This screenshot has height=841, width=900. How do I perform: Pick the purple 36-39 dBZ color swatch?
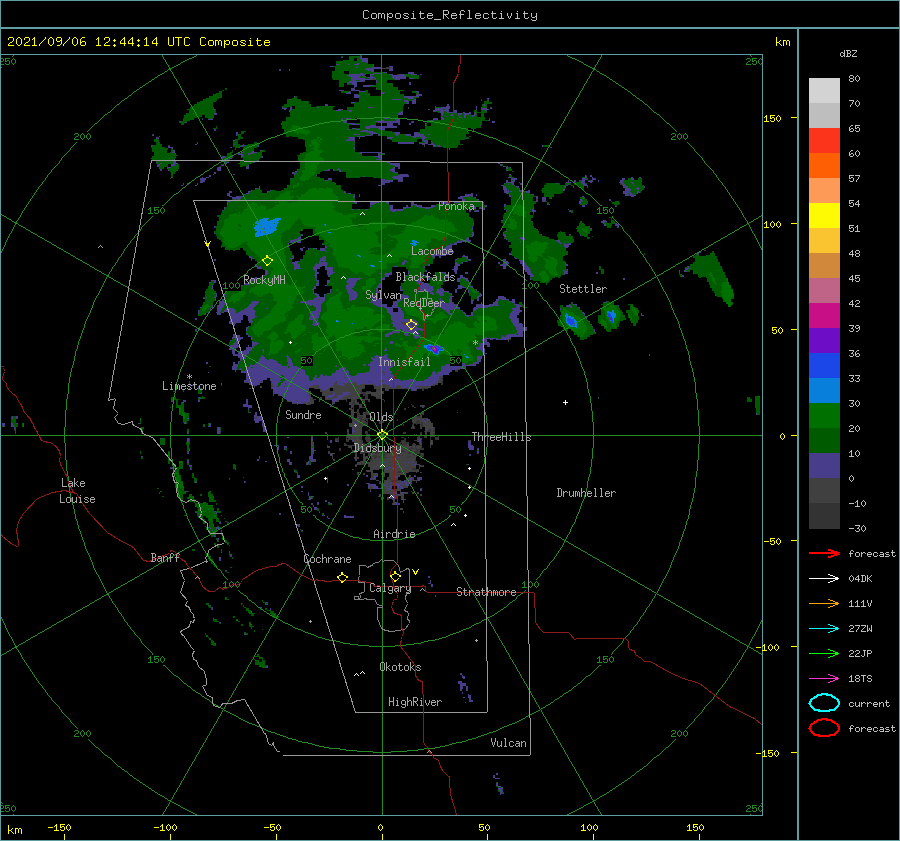[x=824, y=341]
